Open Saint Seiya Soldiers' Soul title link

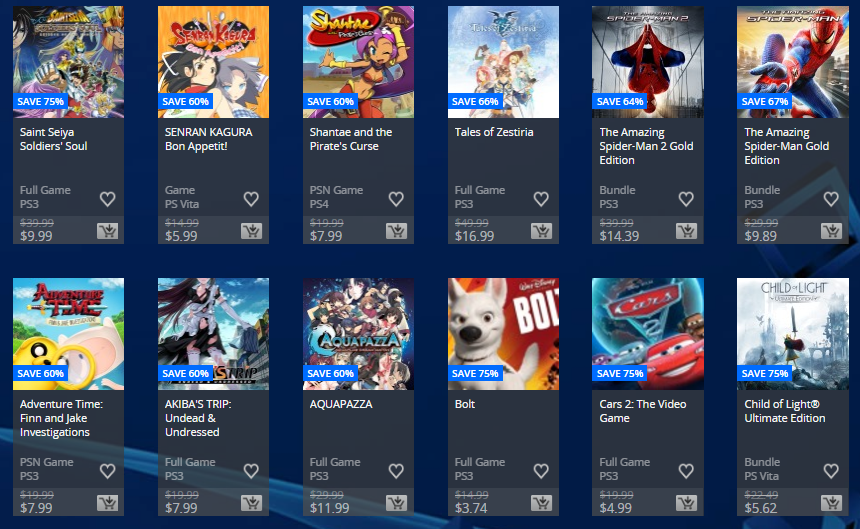coord(53,139)
